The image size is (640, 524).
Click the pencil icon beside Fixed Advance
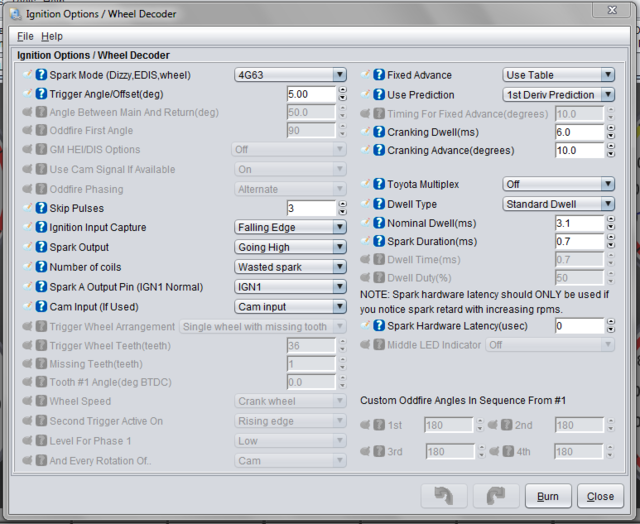[x=365, y=74]
